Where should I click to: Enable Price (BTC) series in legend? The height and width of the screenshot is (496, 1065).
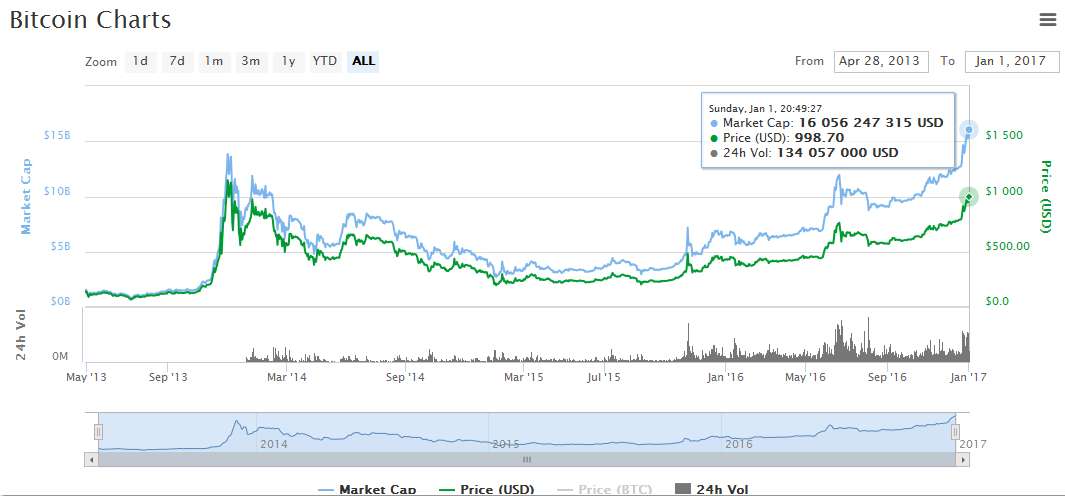tap(604, 489)
